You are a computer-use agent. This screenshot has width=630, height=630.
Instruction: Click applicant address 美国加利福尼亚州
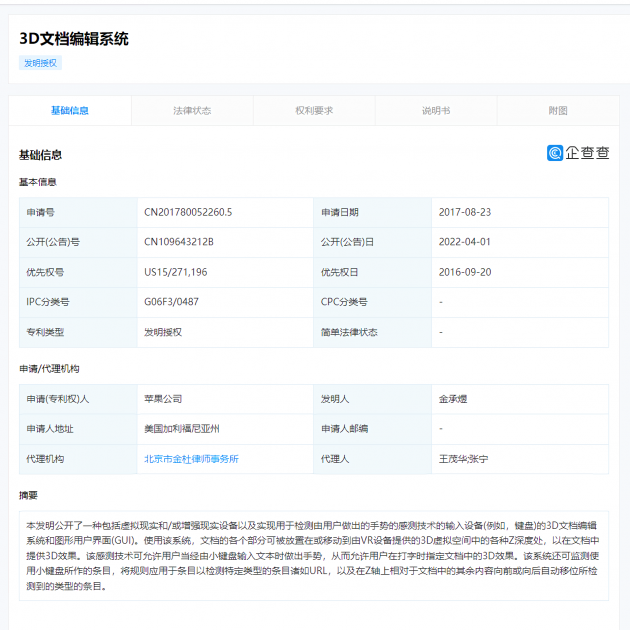click(x=182, y=429)
